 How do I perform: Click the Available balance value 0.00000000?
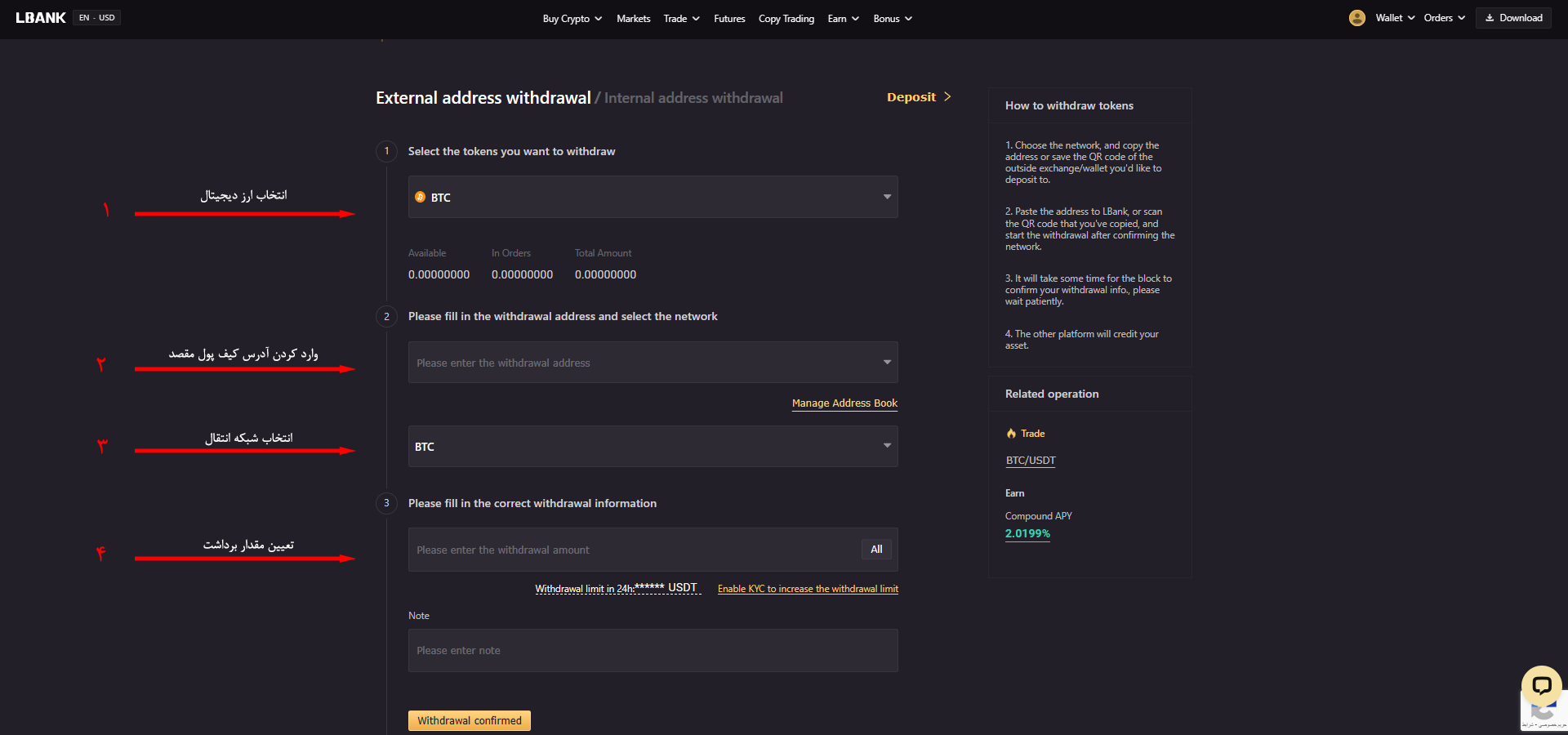439,274
